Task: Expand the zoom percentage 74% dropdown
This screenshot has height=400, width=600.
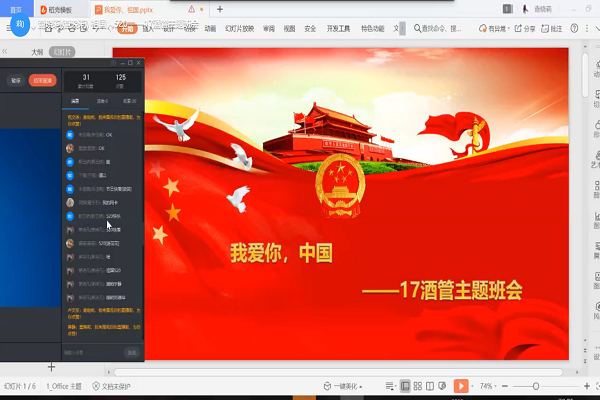Action: 490,386
